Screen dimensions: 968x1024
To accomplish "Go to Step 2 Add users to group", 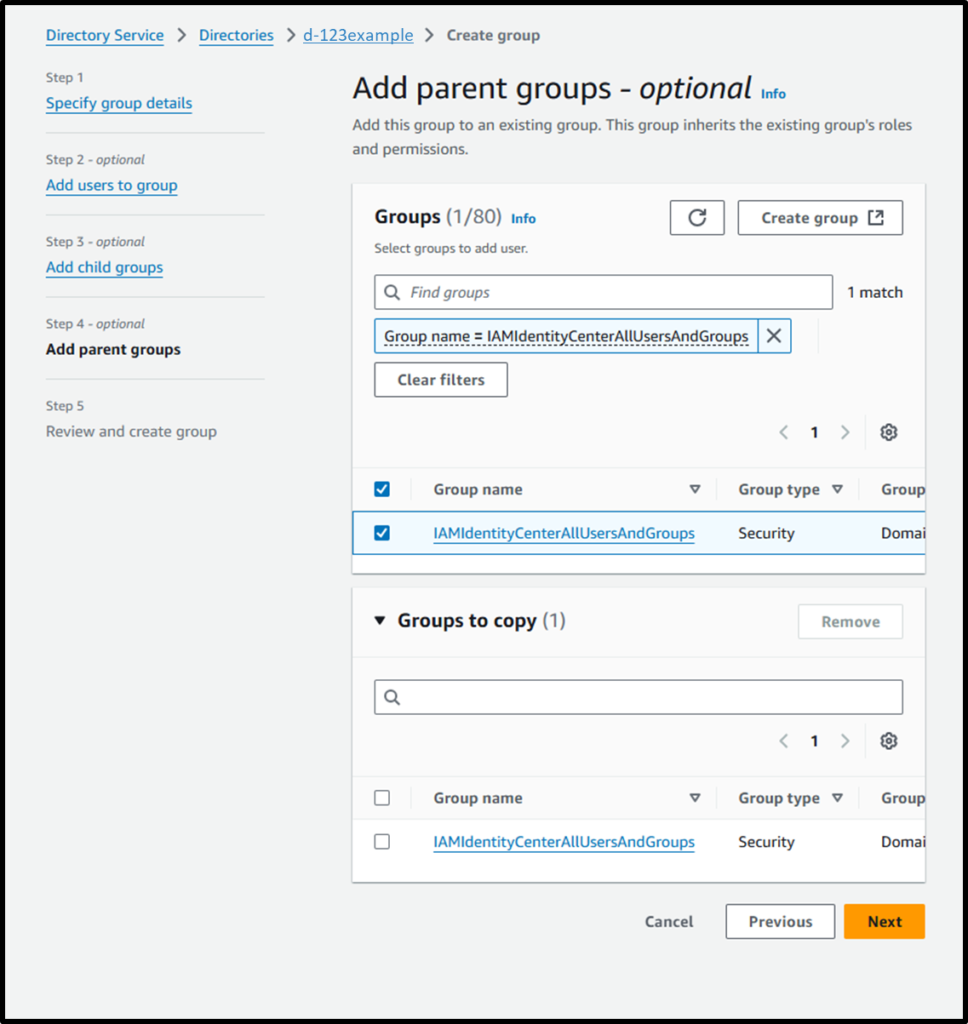I will (112, 185).
